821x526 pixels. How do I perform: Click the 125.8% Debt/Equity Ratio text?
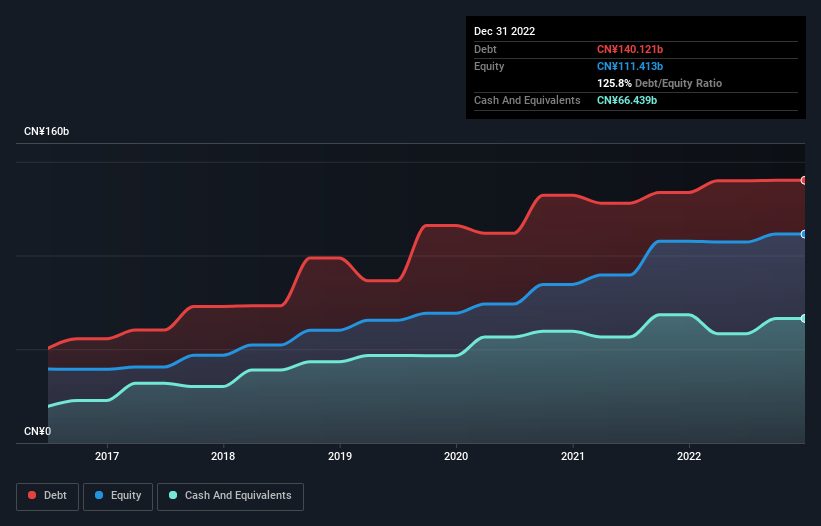pos(659,83)
